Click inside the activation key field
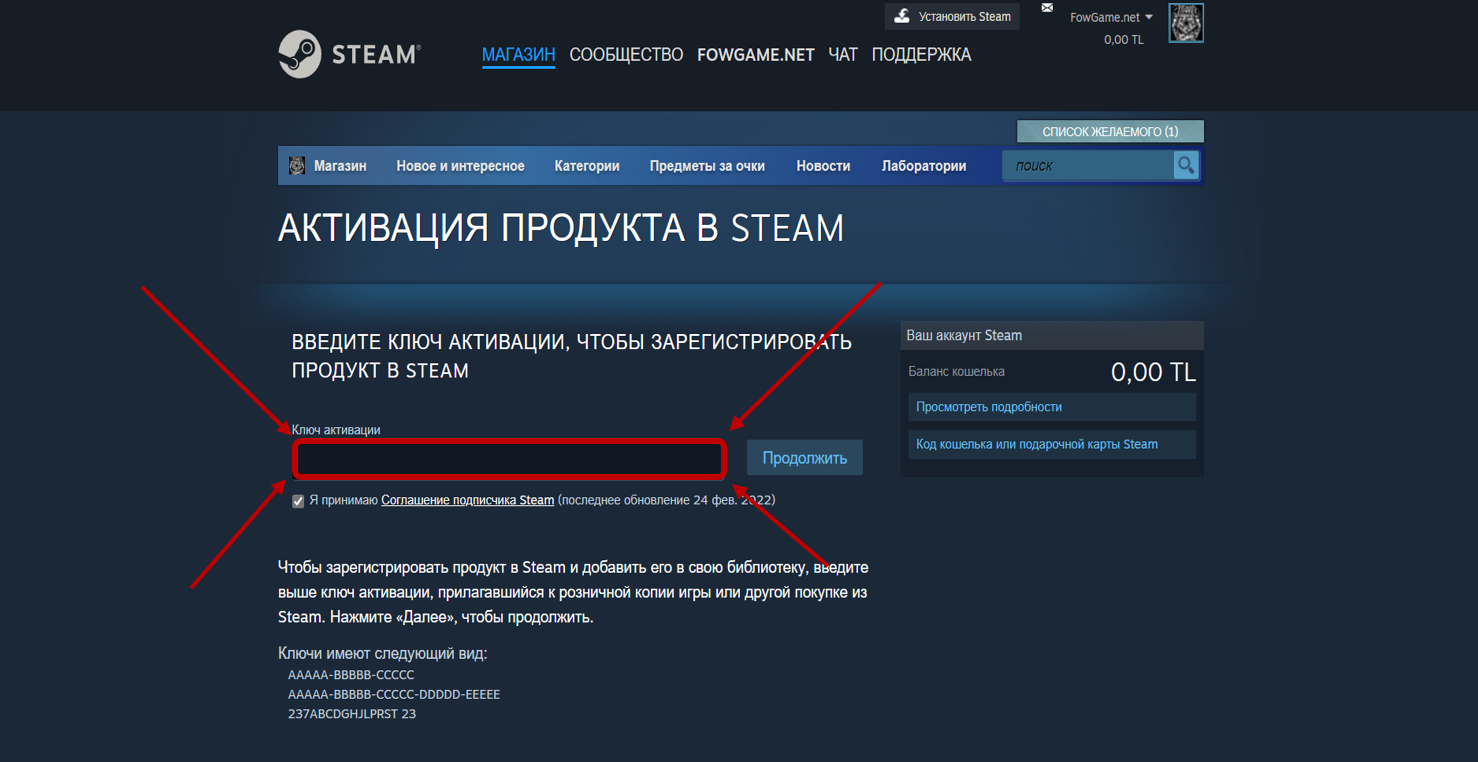Image resolution: width=1478 pixels, height=762 pixels. pyautogui.click(x=509, y=459)
